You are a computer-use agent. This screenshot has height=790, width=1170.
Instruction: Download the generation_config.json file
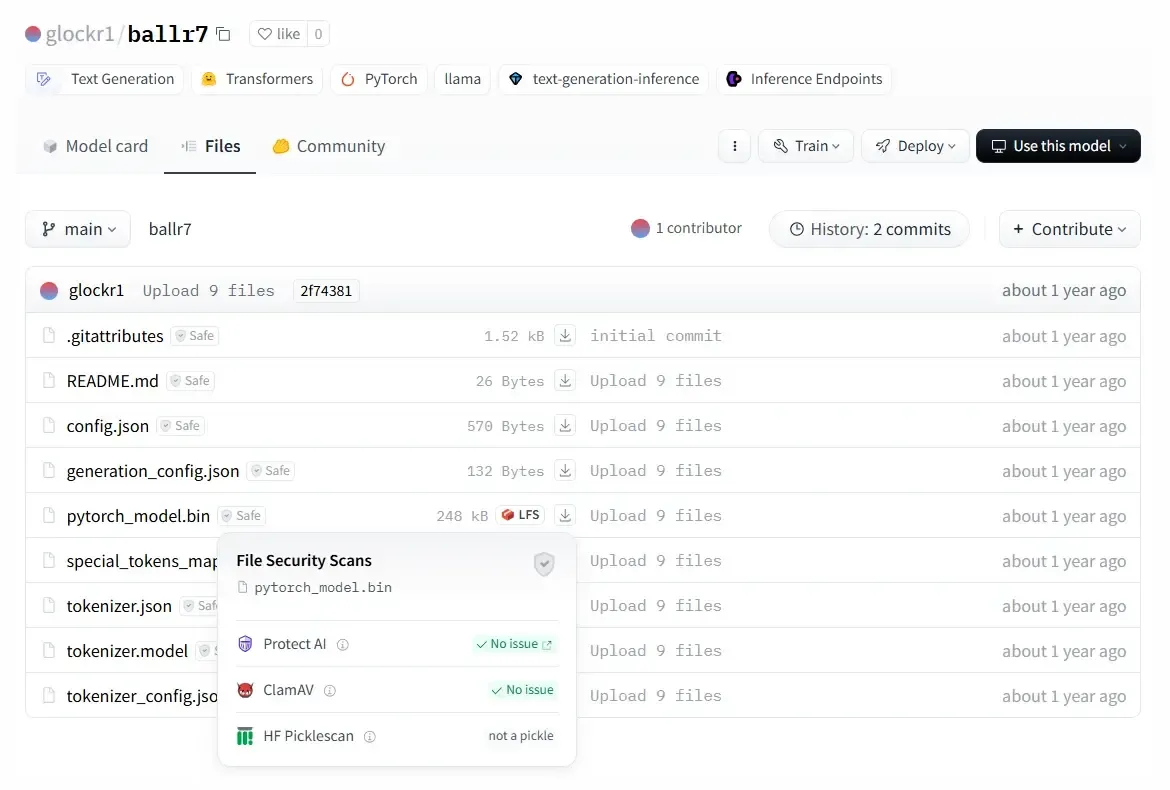click(565, 471)
